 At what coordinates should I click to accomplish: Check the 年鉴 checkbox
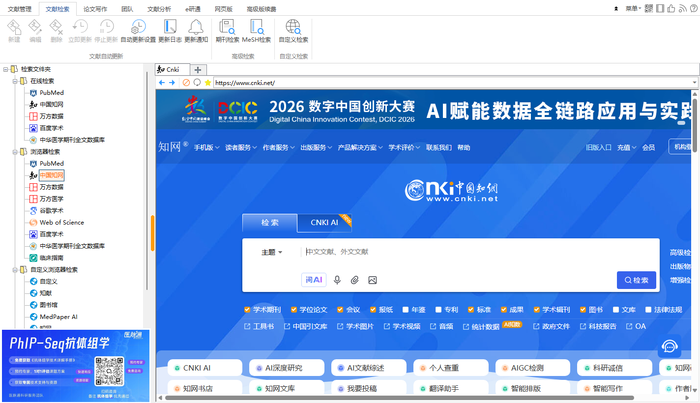tap(405, 309)
